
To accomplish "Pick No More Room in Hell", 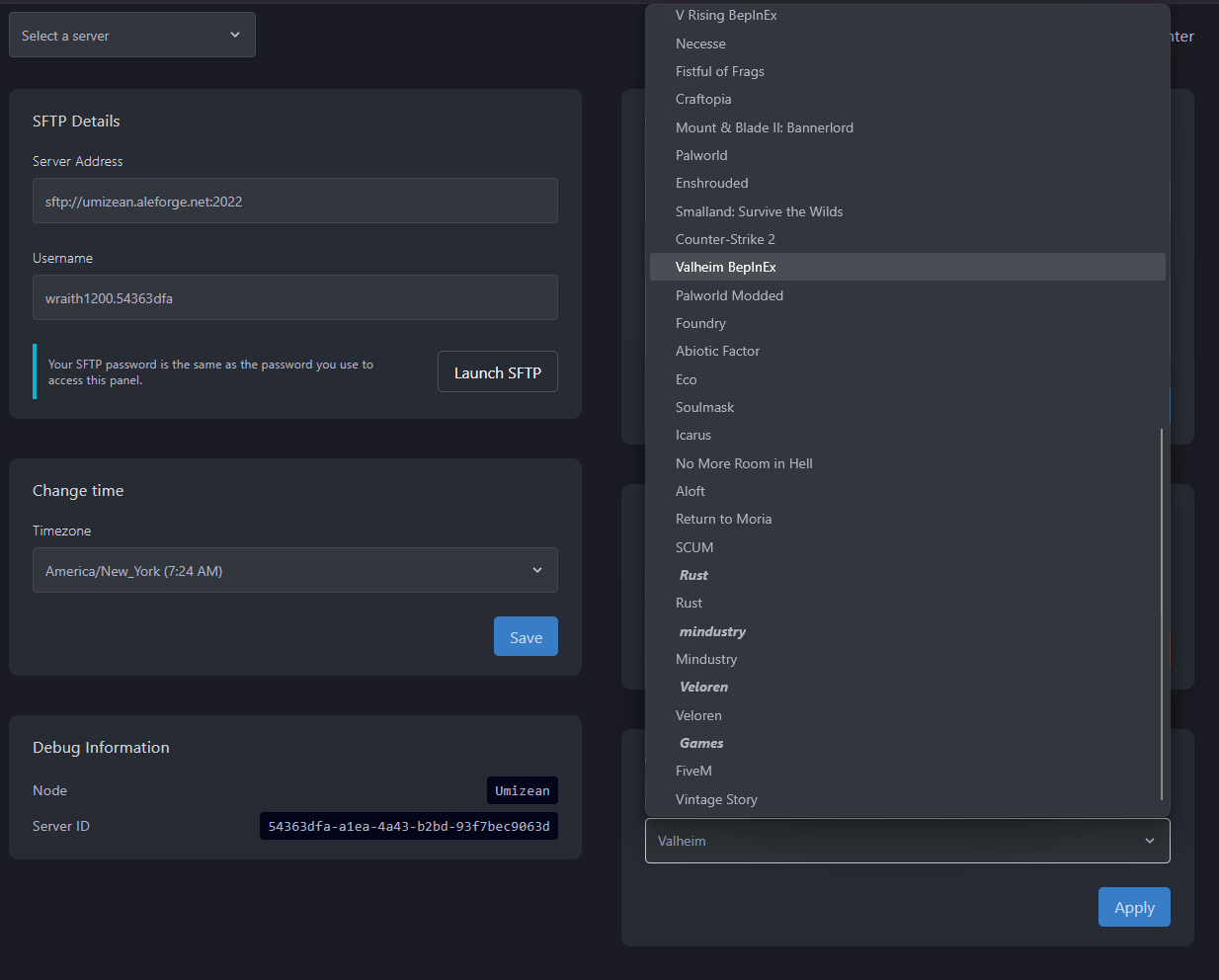I will coord(744,463).
